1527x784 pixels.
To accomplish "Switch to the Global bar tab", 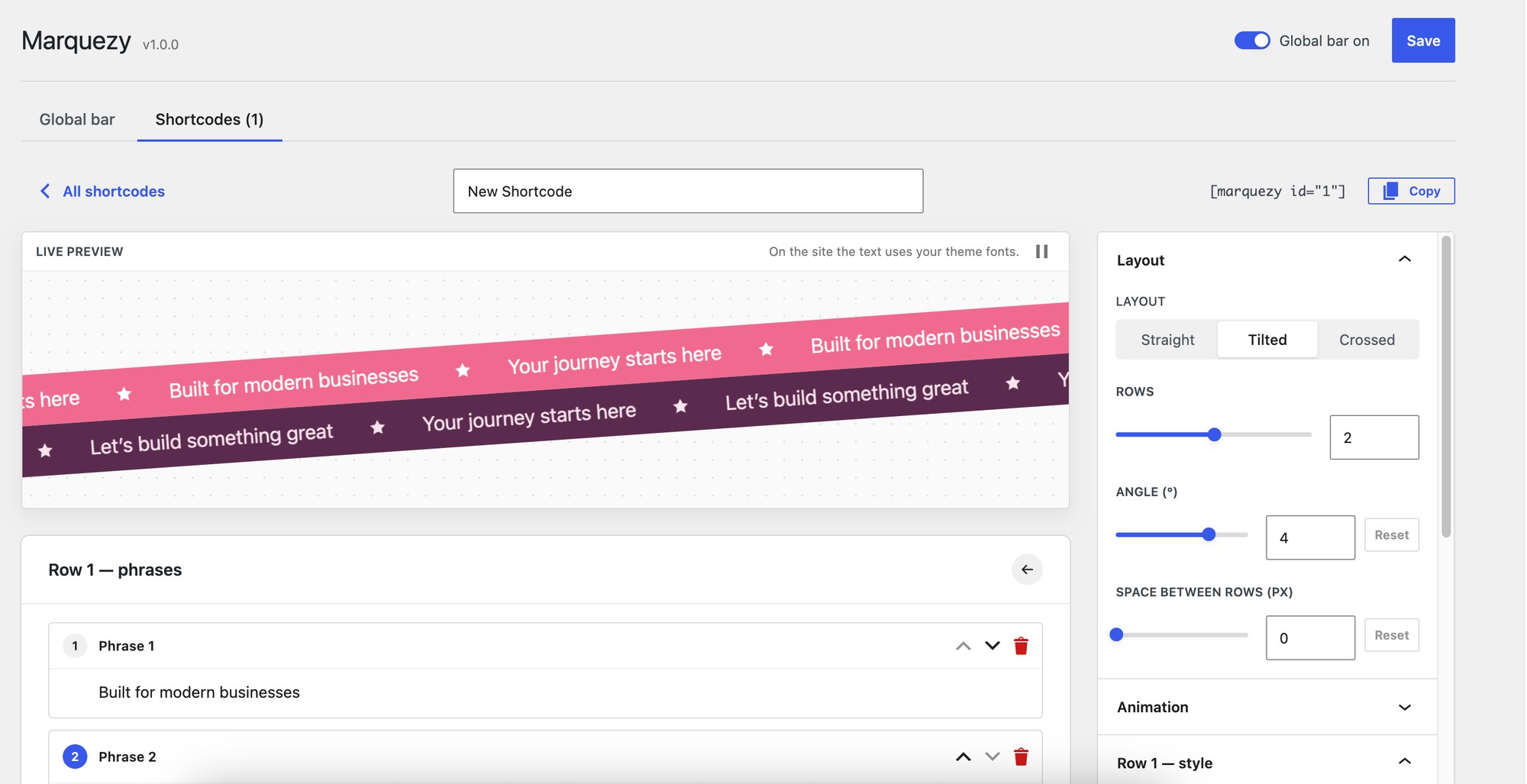I will [x=77, y=119].
